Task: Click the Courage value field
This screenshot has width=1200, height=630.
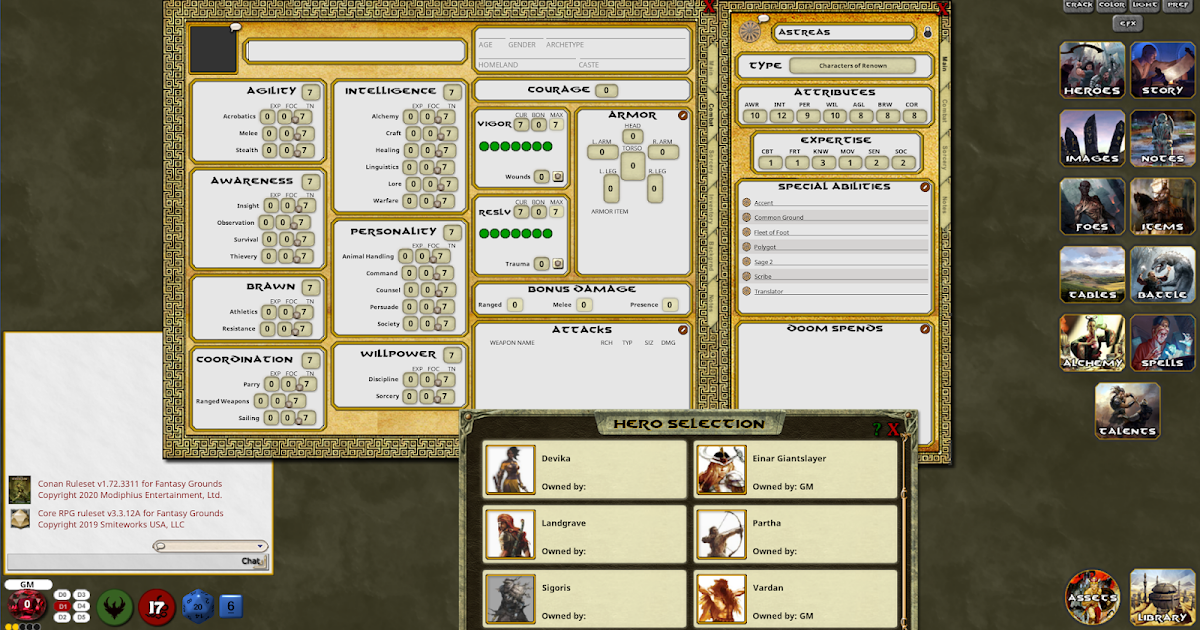Action: point(606,90)
